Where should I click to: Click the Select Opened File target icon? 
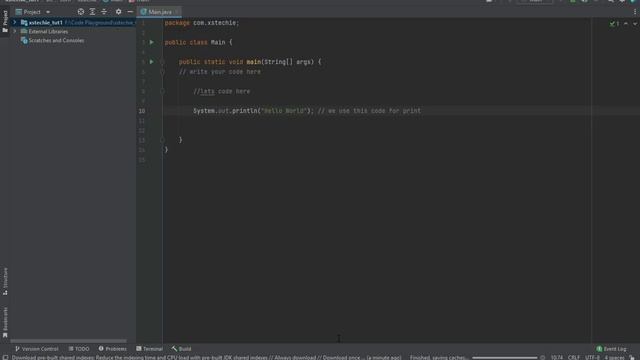click(81, 12)
